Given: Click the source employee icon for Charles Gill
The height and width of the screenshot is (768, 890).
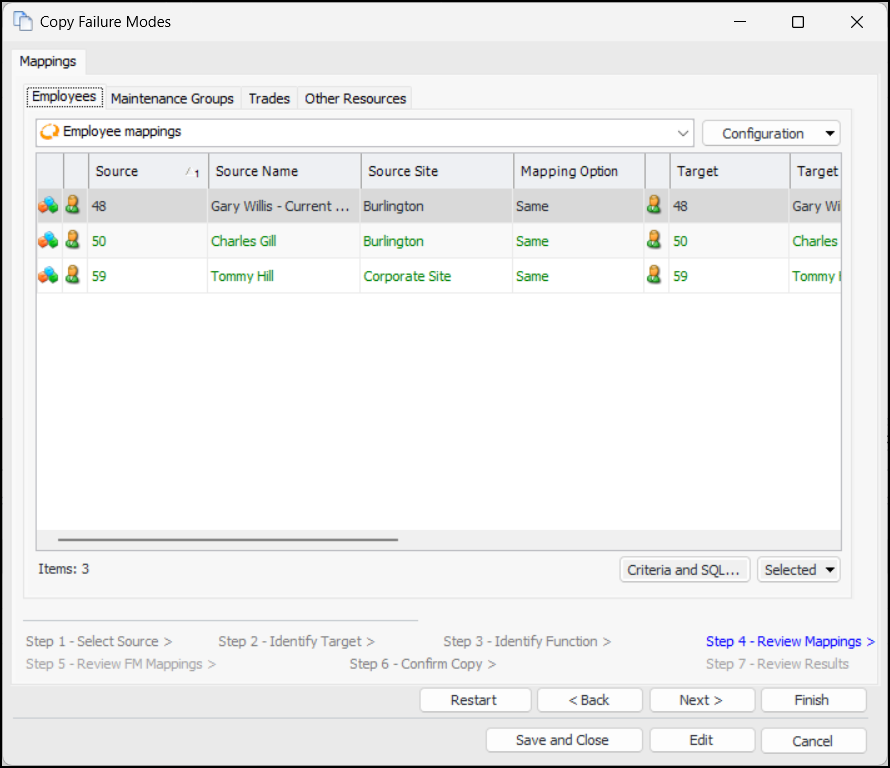Looking at the screenshot, I should coord(72,241).
